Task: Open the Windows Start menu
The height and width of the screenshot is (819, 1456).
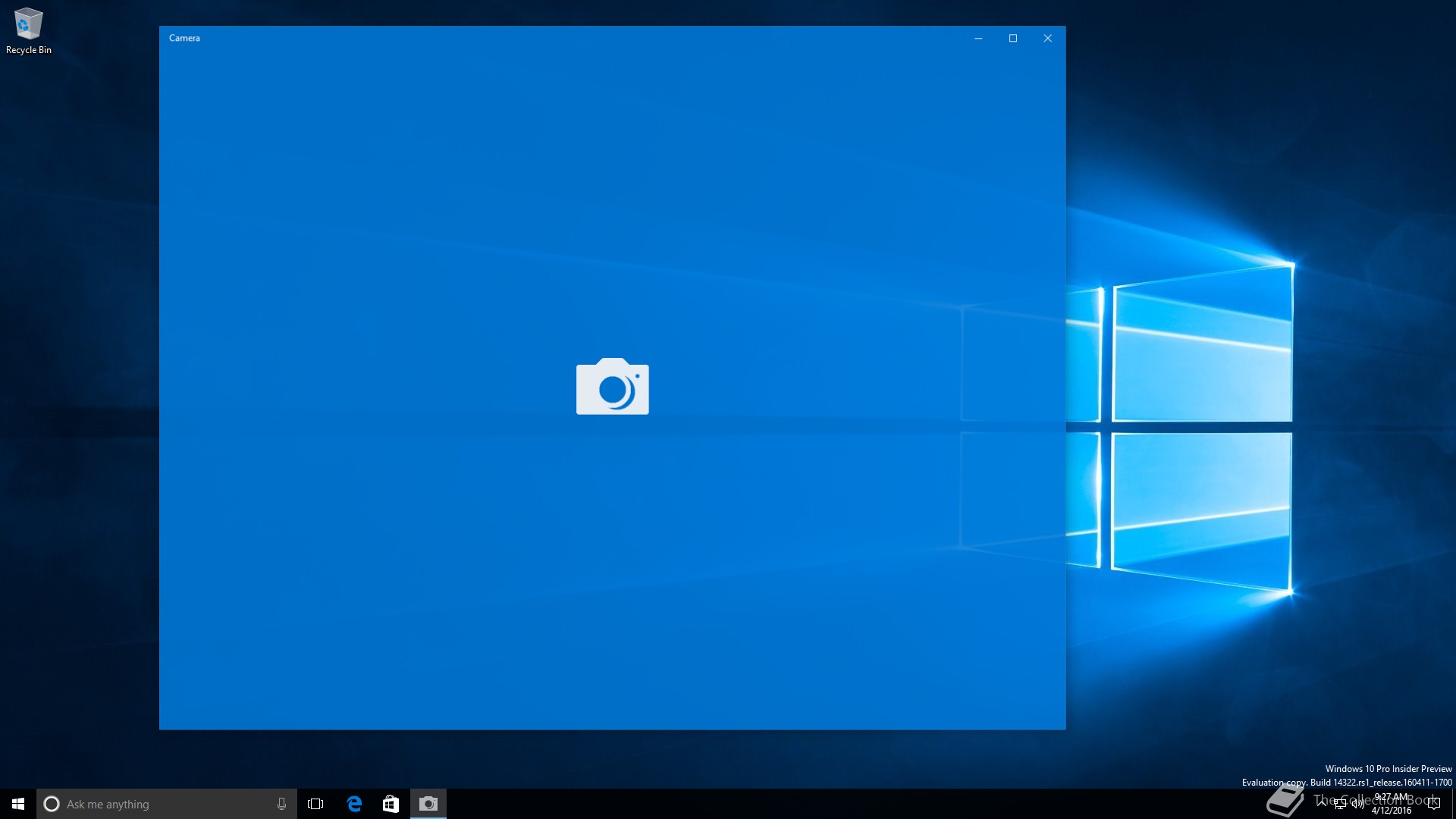Action: click(x=18, y=804)
